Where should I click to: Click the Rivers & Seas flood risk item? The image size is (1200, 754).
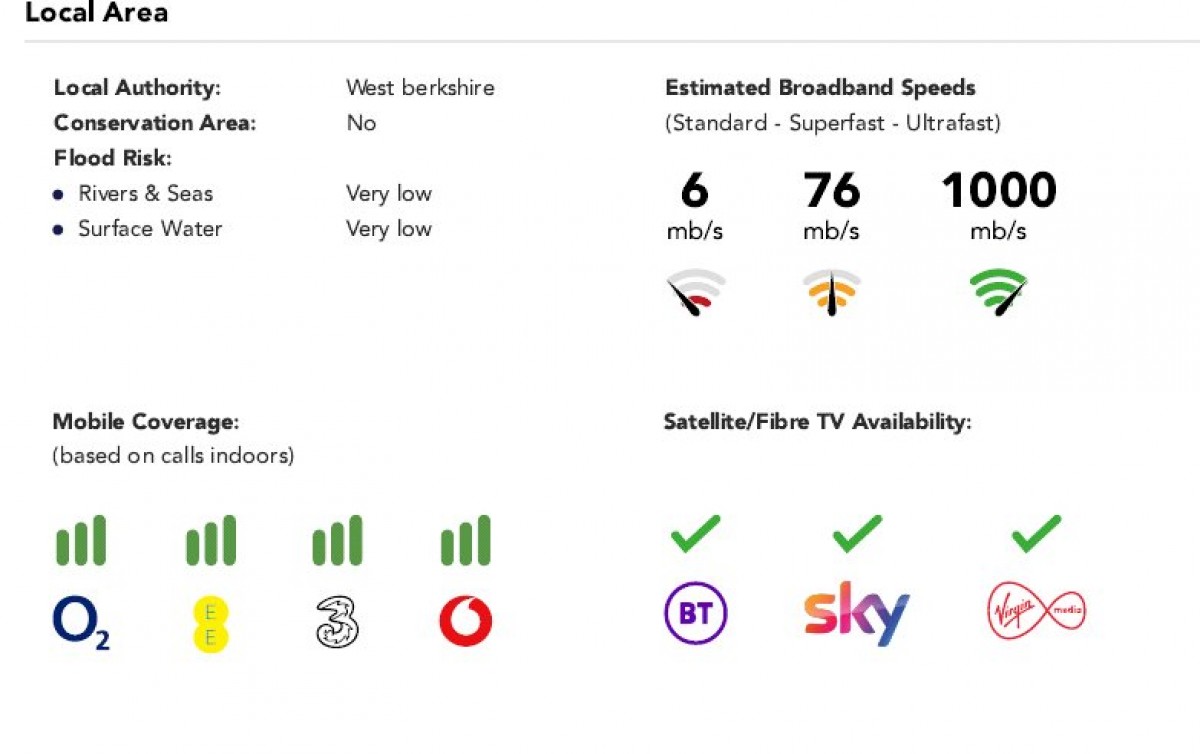pyautogui.click(x=145, y=194)
